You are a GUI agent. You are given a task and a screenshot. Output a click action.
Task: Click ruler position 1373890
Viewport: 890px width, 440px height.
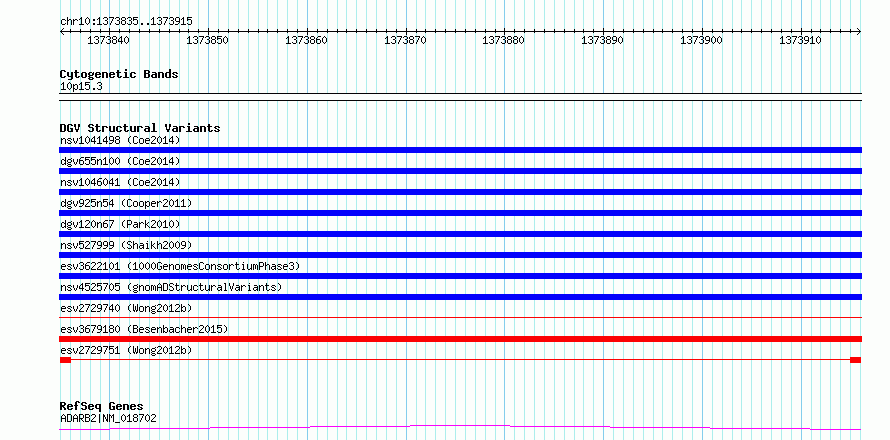(x=602, y=40)
